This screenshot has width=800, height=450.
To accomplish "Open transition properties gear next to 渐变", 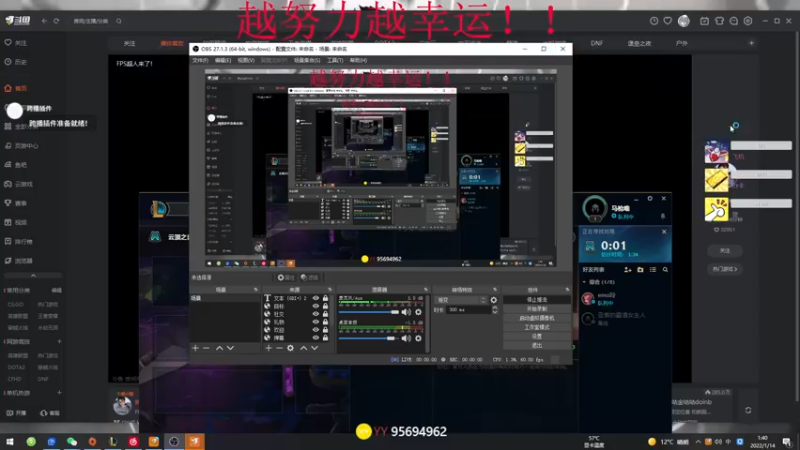I will tap(493, 300).
